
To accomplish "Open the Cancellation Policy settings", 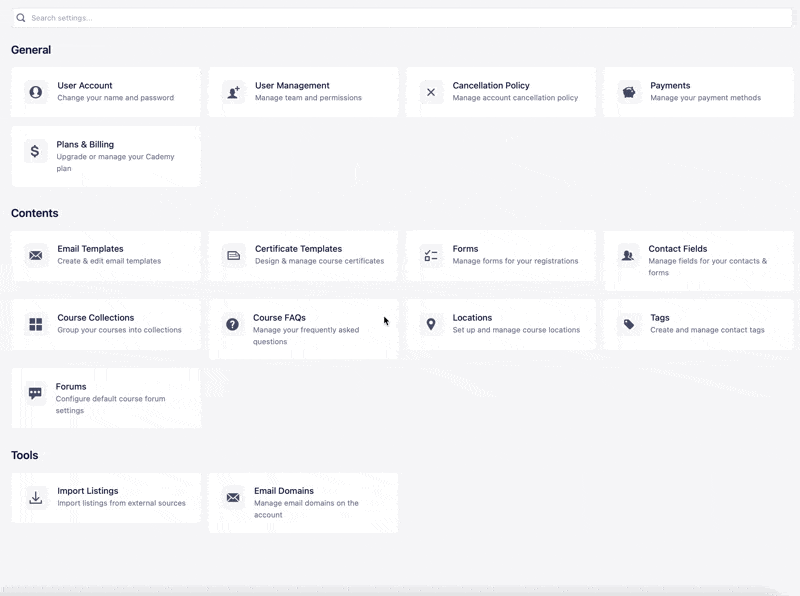I will pos(500,91).
